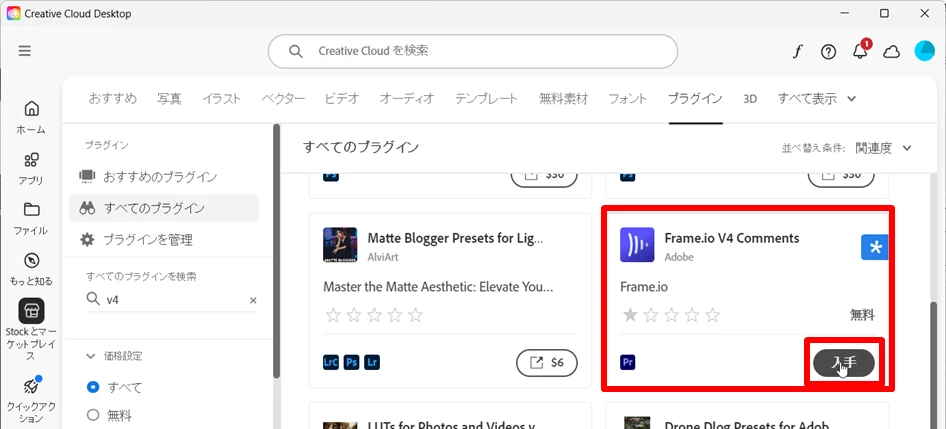Switch to the イラスト tab
The width and height of the screenshot is (946, 429).
coord(221,99)
